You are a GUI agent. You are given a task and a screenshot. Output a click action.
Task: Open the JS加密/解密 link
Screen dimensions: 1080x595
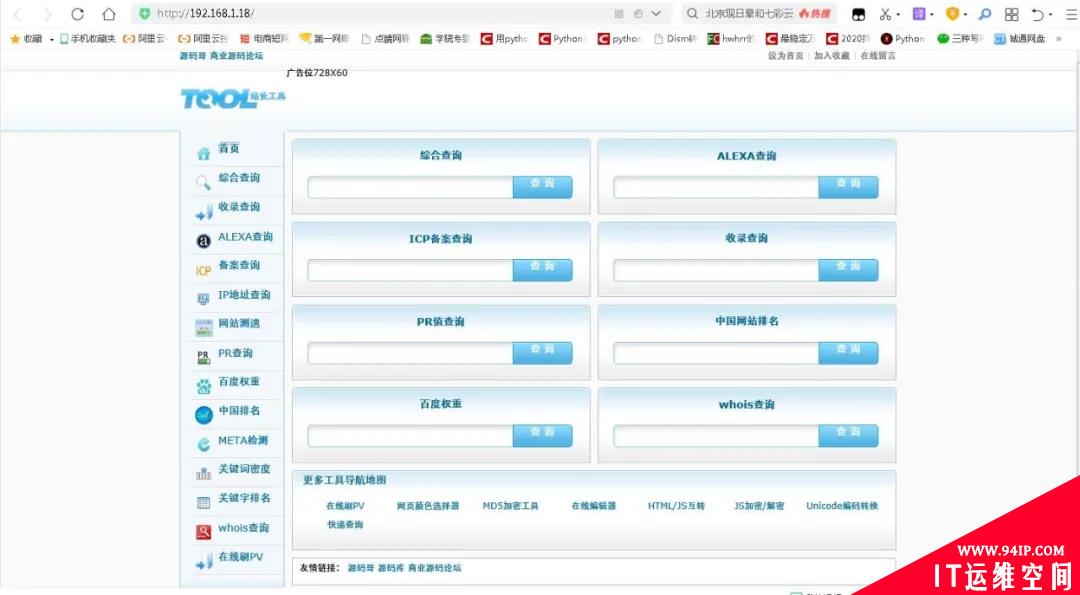point(759,505)
